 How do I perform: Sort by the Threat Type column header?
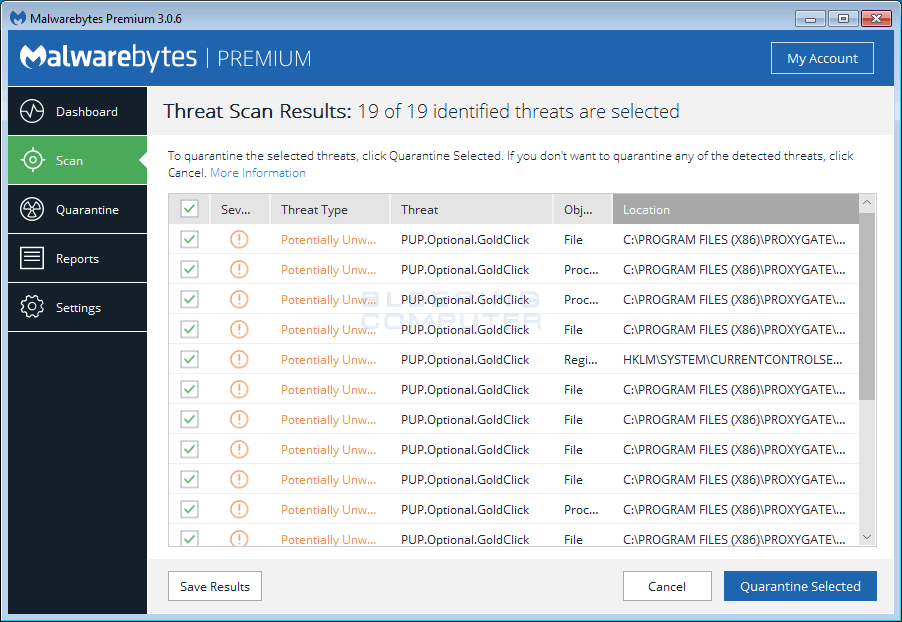pos(330,209)
